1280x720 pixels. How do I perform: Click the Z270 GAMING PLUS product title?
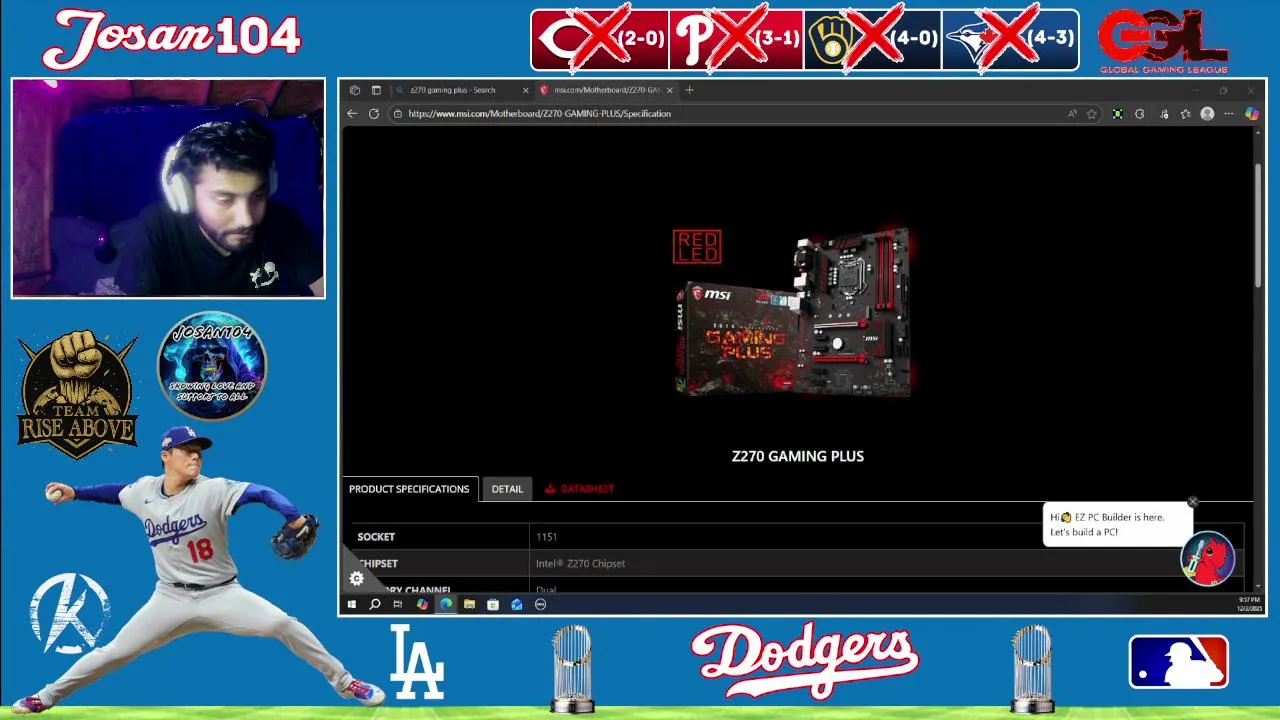[x=798, y=456]
